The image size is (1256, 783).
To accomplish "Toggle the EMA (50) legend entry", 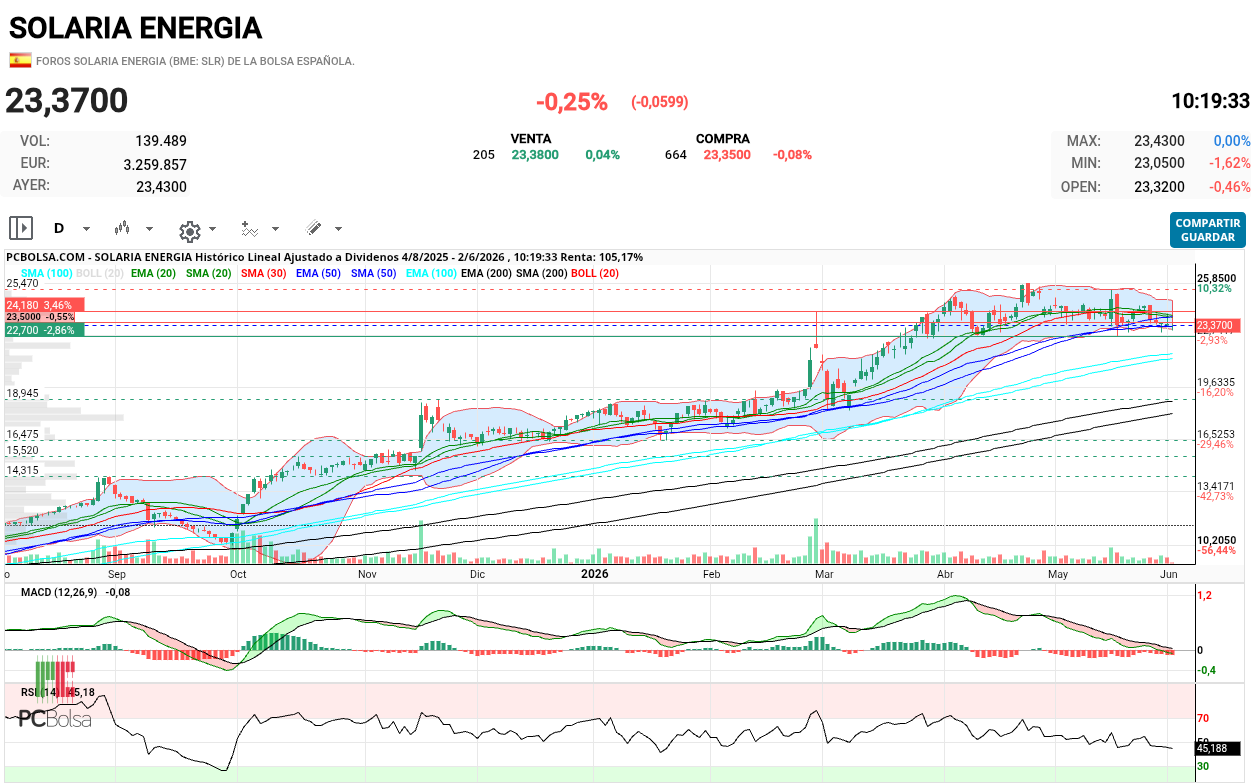I will point(319,273).
